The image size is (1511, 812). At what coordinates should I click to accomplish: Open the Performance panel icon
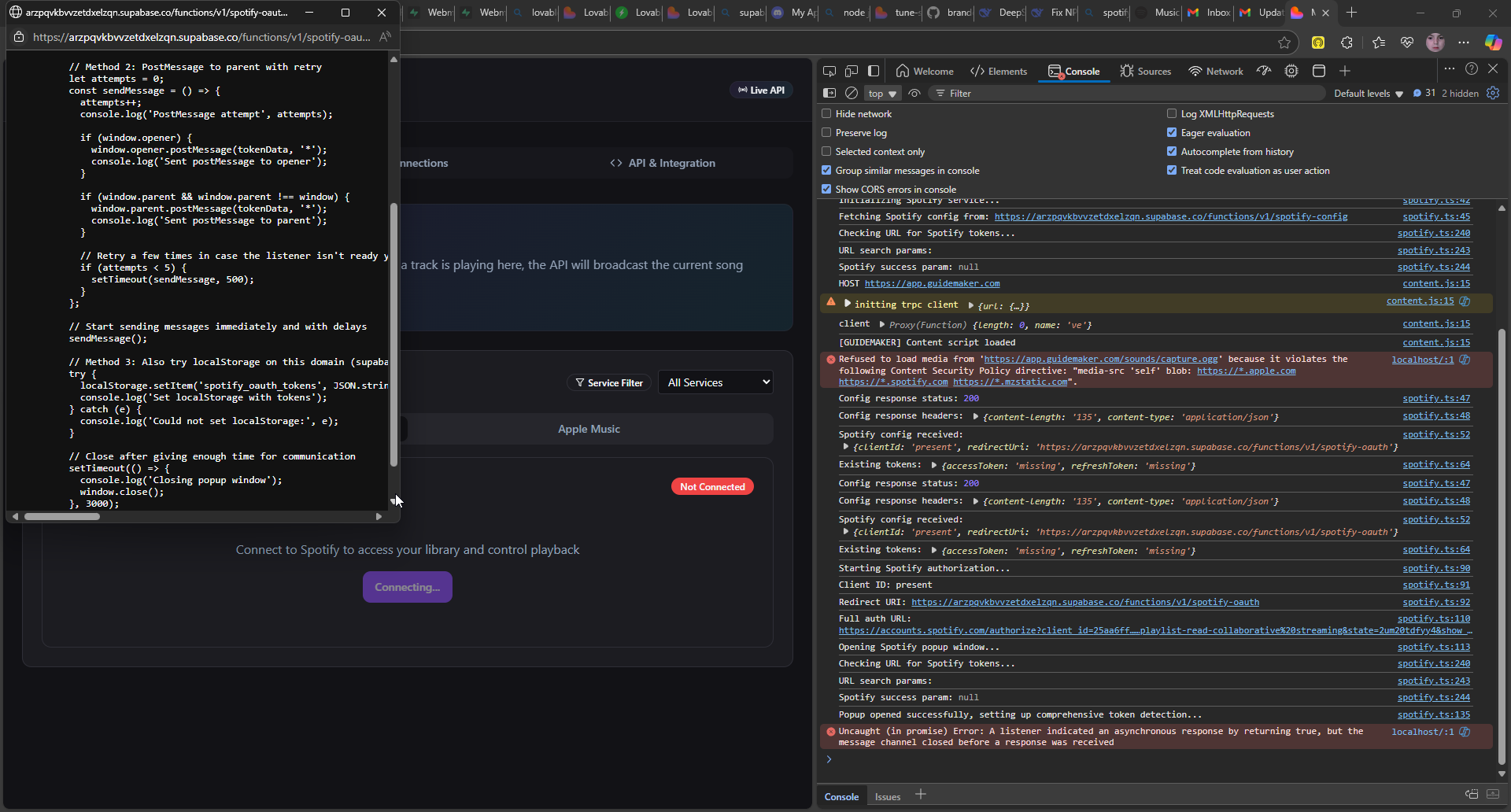(1264, 71)
